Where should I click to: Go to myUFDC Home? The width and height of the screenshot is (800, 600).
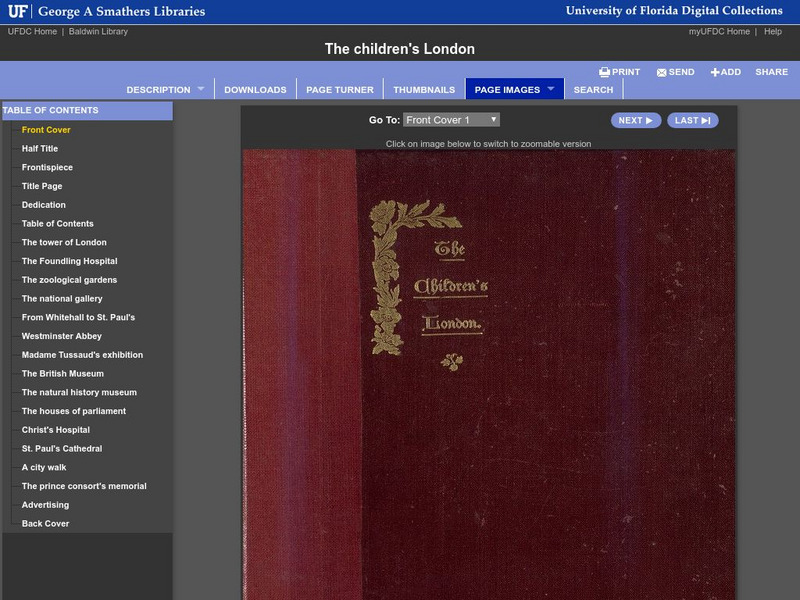tap(719, 32)
